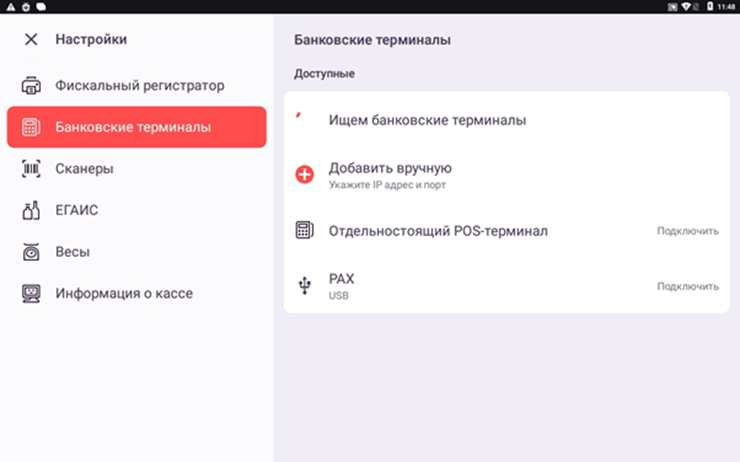Click the bottles icon for ЕГАИС
Image resolution: width=740 pixels, height=462 pixels.
pyautogui.click(x=31, y=210)
